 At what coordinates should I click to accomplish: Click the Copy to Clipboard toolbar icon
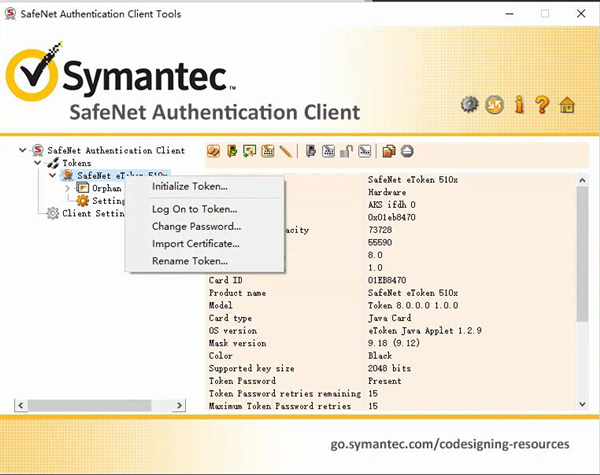tap(389, 151)
